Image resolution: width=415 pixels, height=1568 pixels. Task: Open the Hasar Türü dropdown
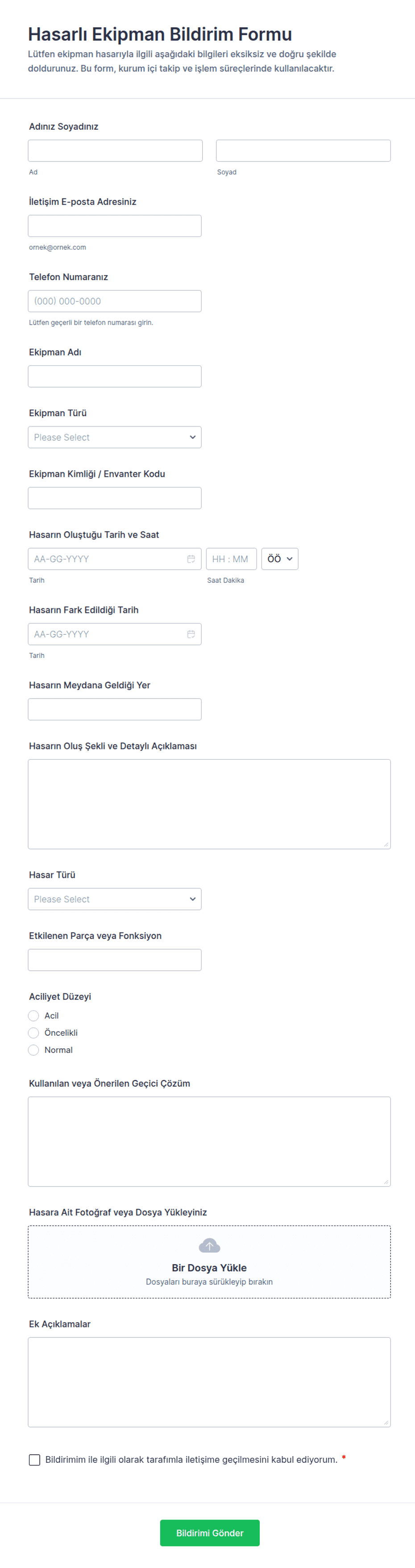pyautogui.click(x=114, y=899)
